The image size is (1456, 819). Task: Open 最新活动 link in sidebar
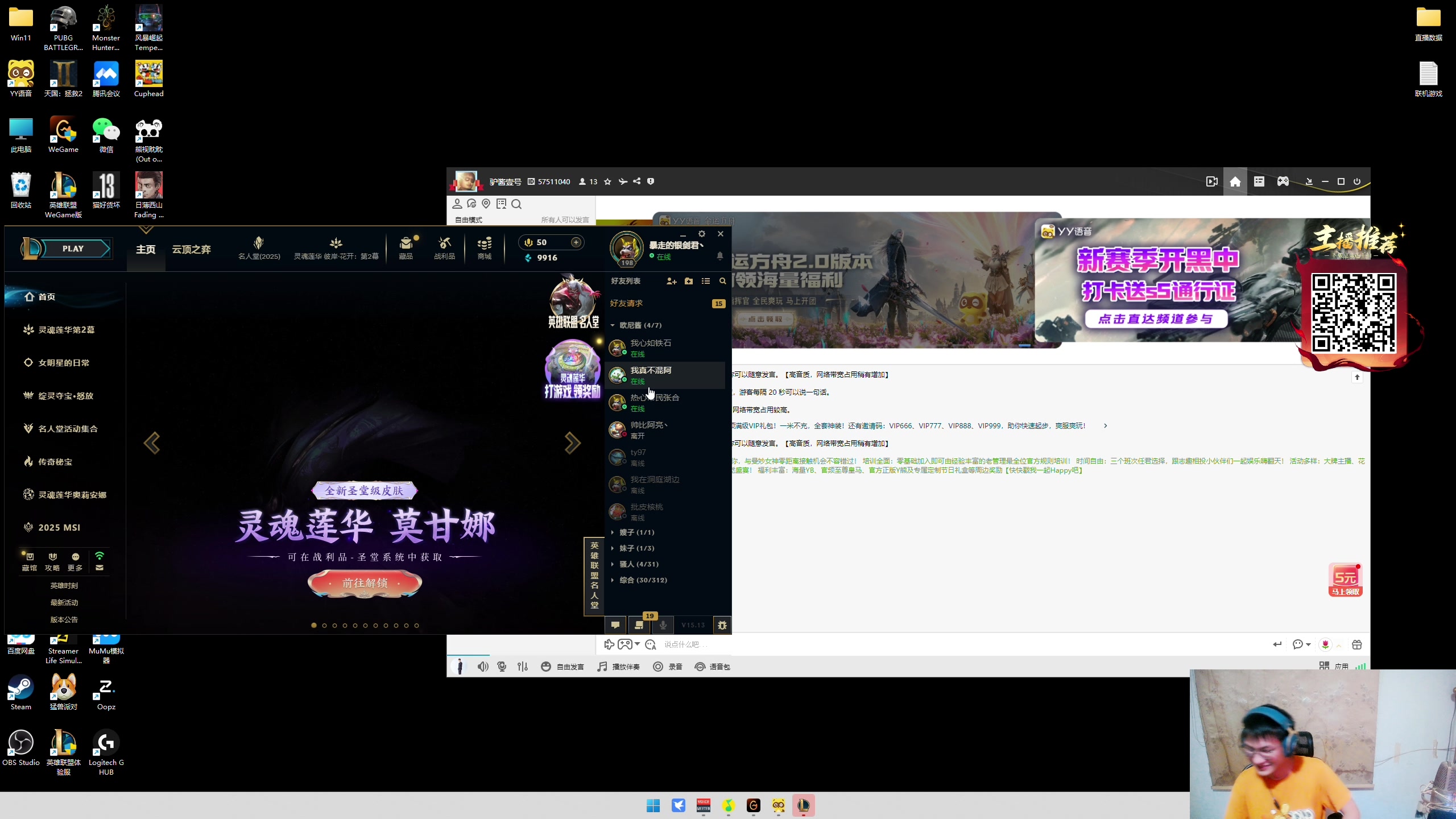point(64,602)
